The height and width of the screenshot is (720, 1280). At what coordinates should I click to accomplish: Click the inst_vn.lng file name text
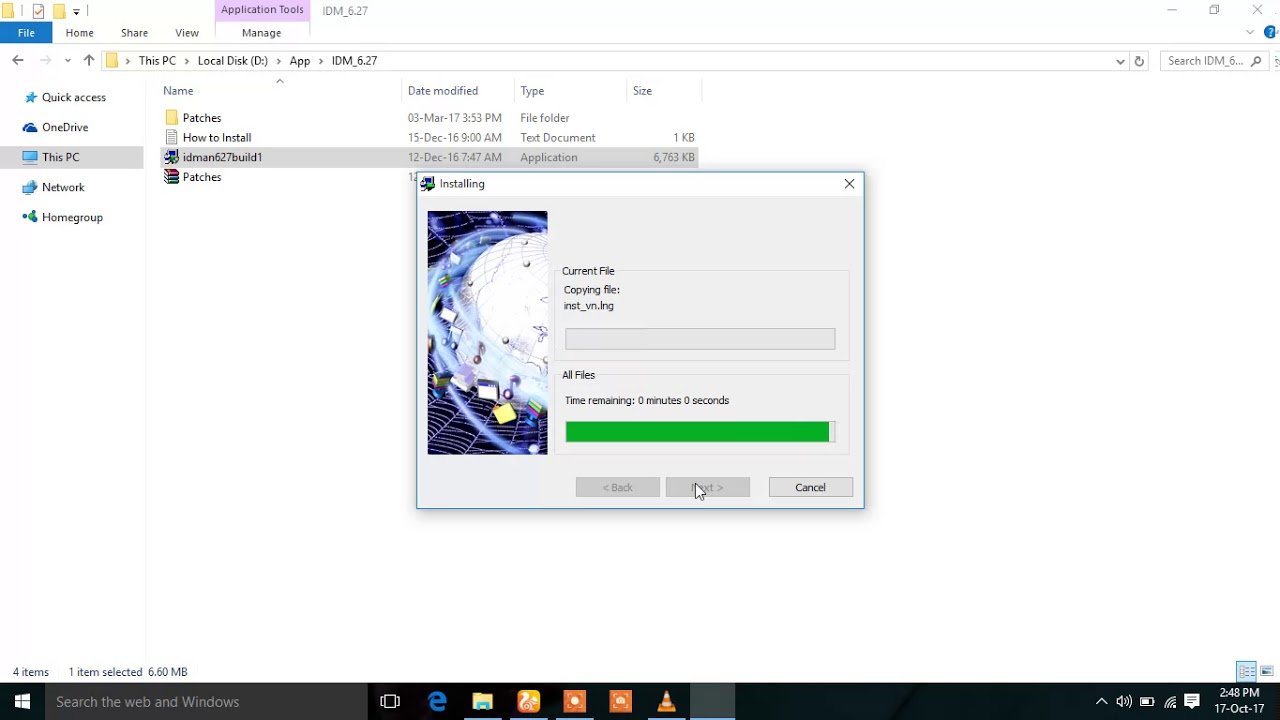[x=588, y=306]
